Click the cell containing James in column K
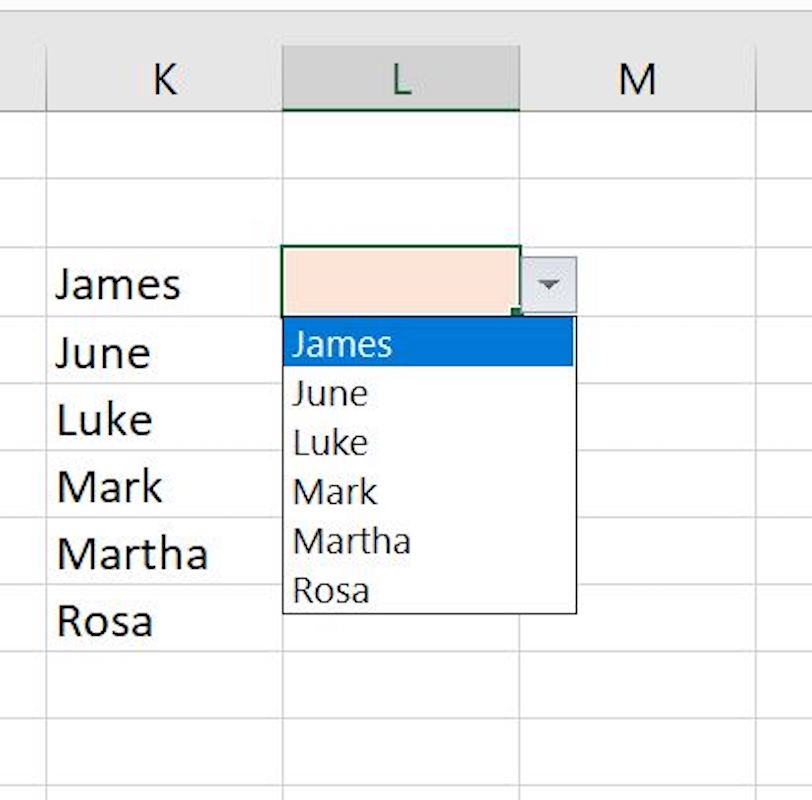The width and height of the screenshot is (812, 800). [164, 284]
